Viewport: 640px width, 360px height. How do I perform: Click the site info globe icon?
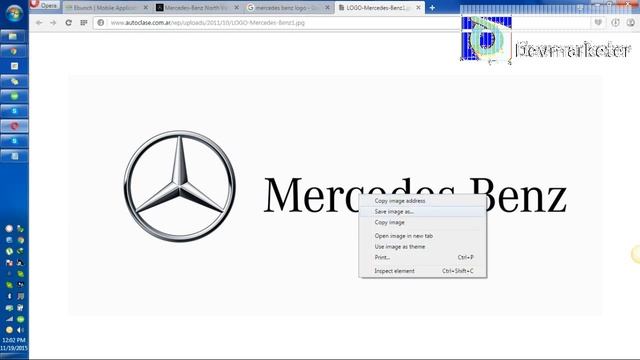click(101, 23)
